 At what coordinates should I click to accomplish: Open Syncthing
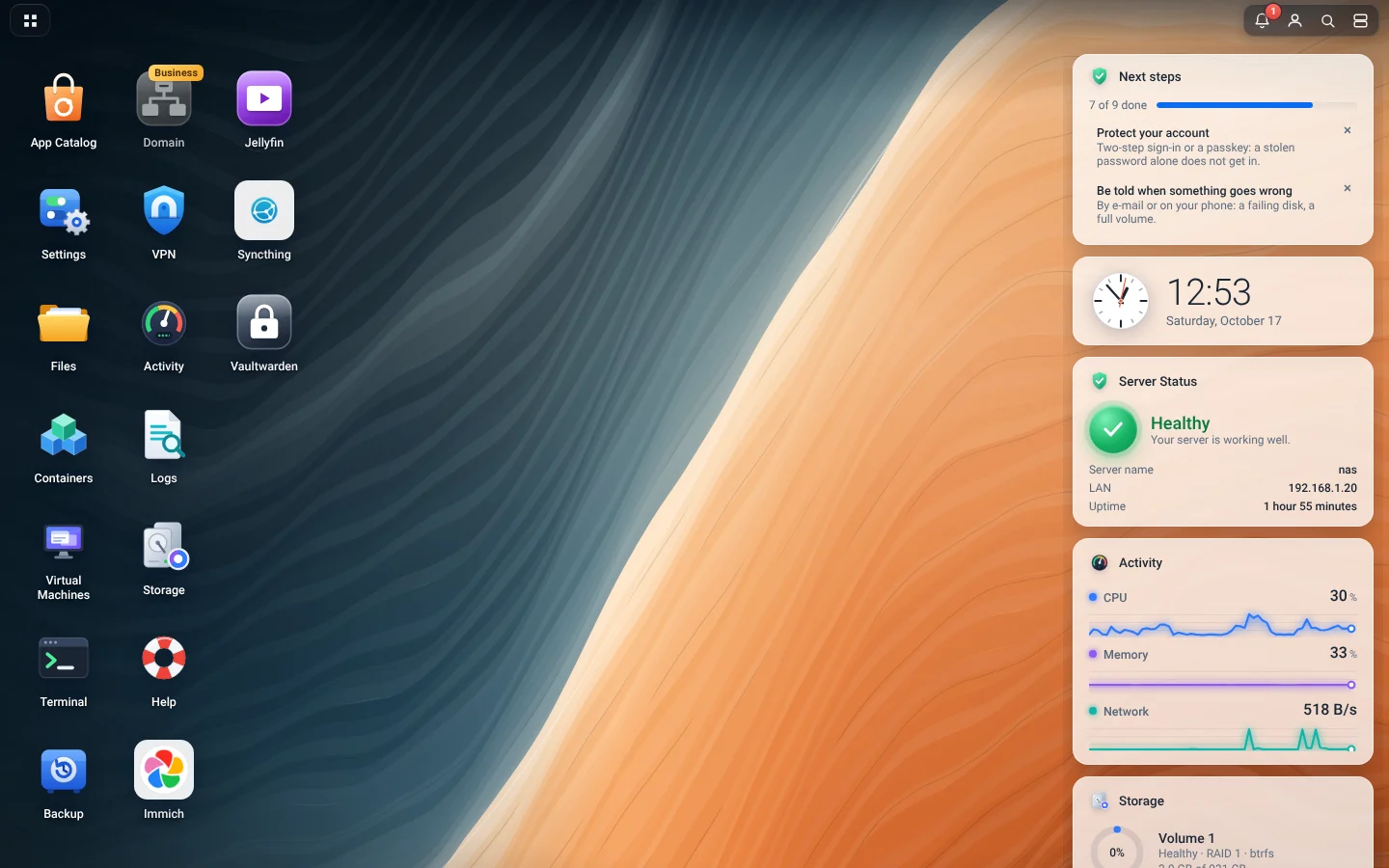(264, 210)
